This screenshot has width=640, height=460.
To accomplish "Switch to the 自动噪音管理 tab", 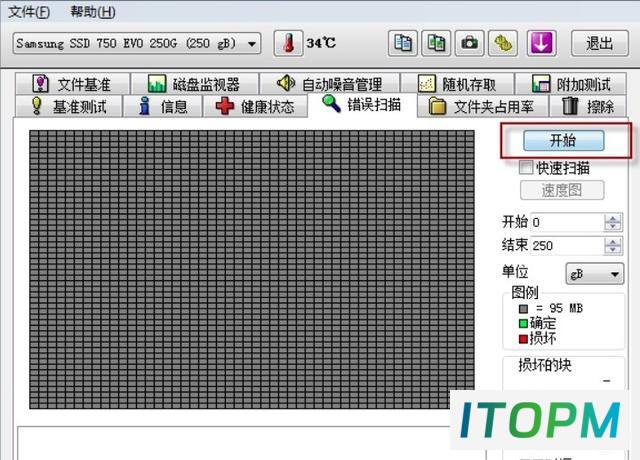I will click(x=330, y=84).
